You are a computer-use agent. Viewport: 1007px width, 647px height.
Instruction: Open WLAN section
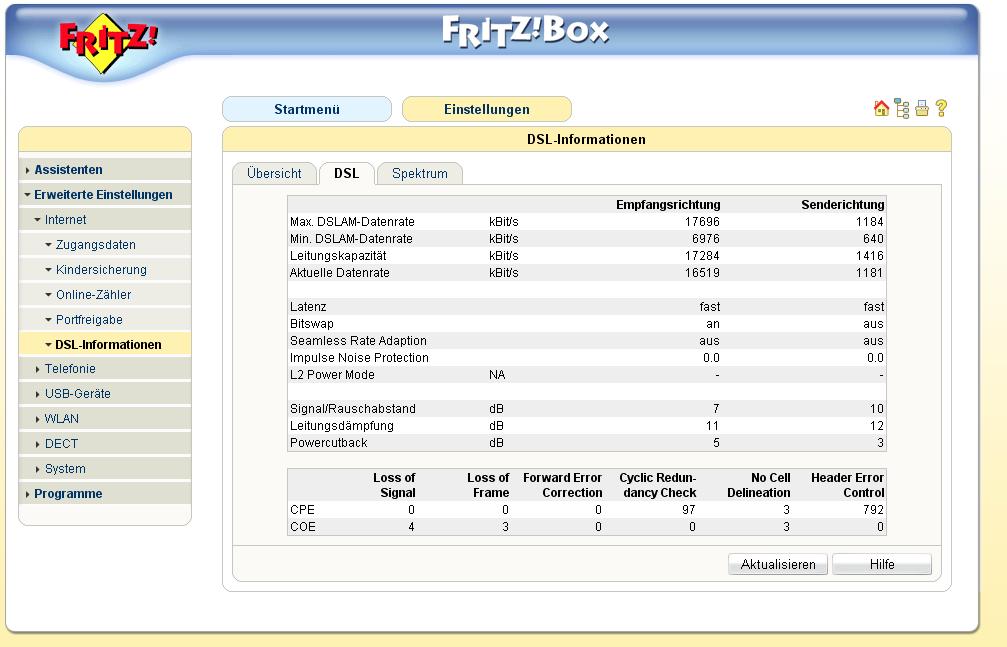[62, 419]
